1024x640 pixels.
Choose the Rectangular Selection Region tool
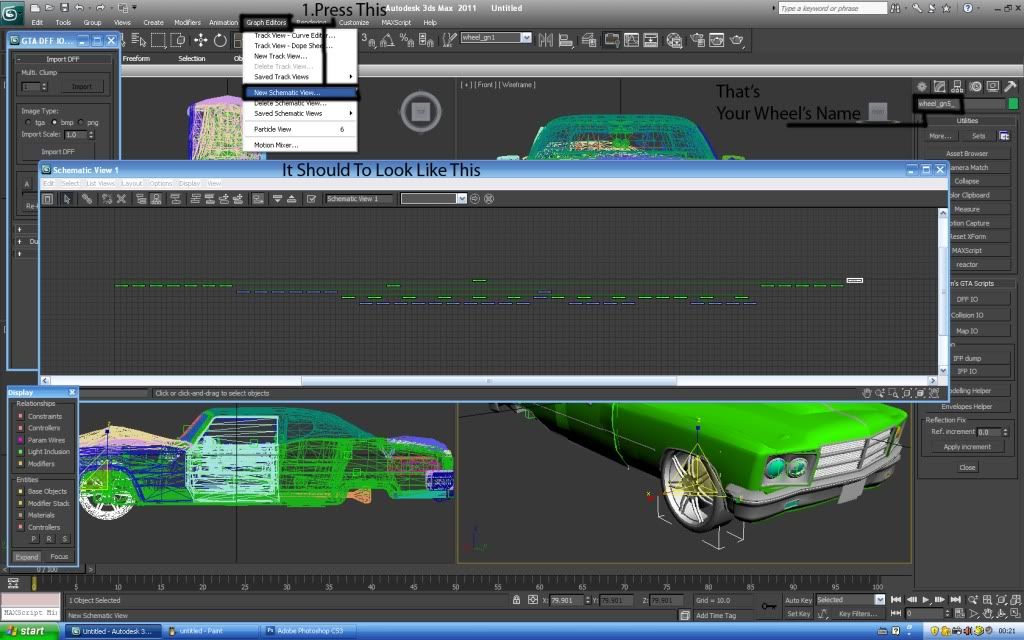[x=158, y=40]
